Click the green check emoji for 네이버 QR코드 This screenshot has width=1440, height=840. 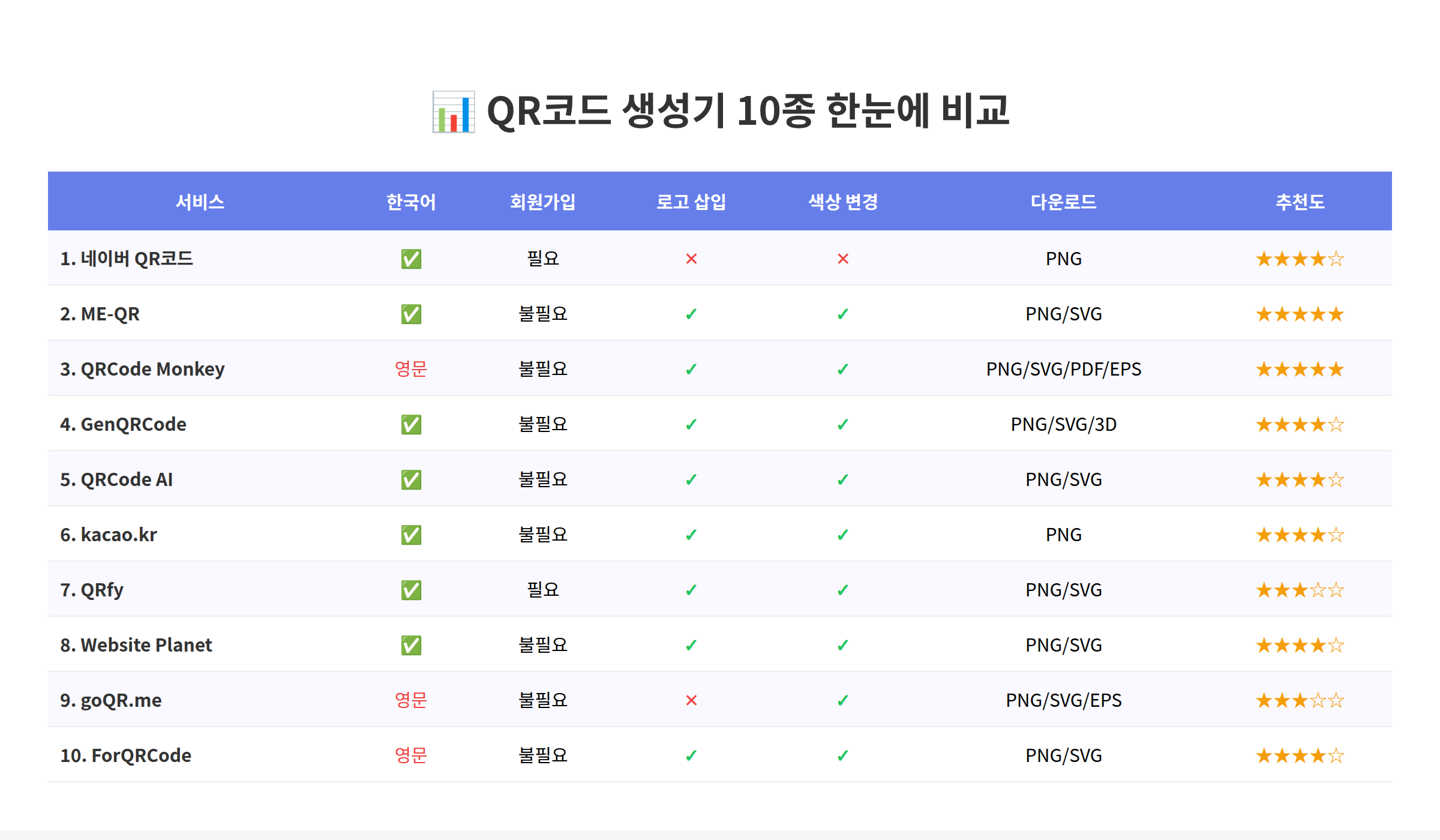411,259
